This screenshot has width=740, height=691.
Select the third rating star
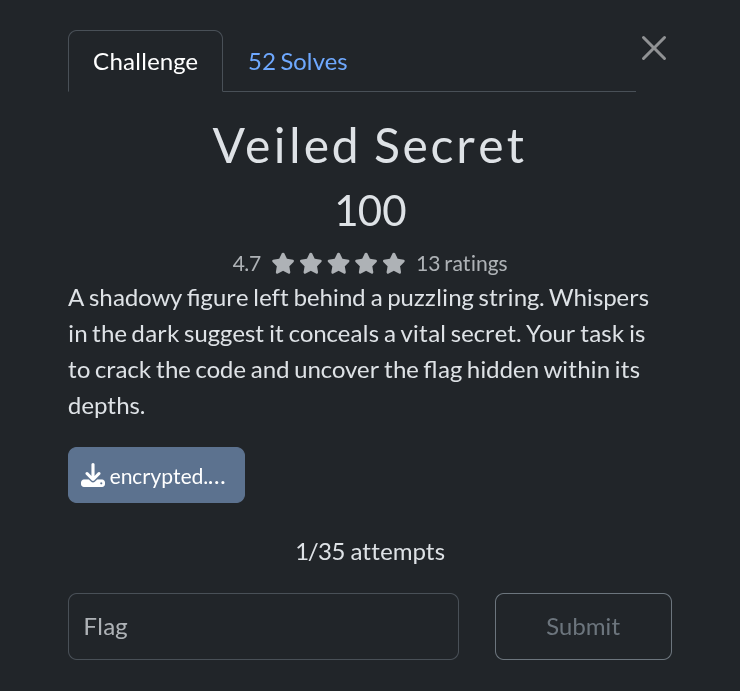pyautogui.click(x=339, y=264)
